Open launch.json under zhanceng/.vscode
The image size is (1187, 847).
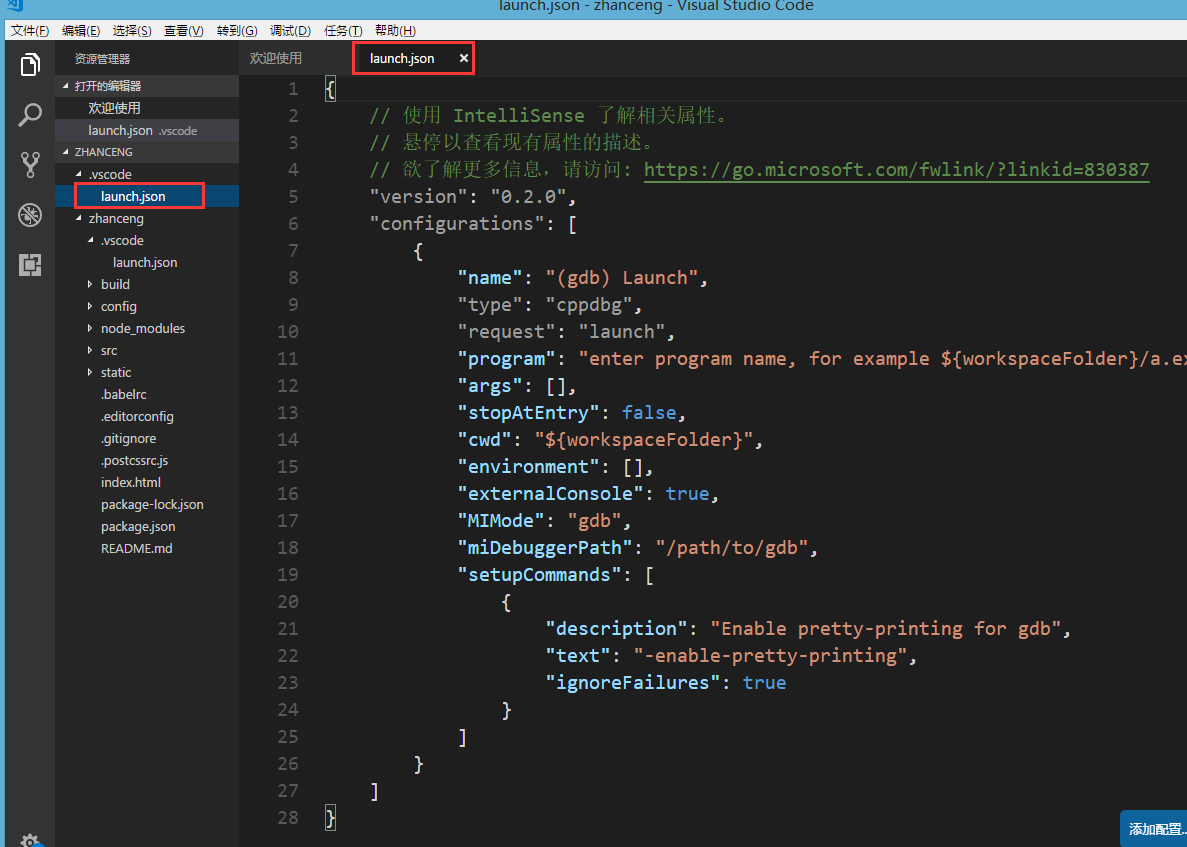tap(148, 262)
